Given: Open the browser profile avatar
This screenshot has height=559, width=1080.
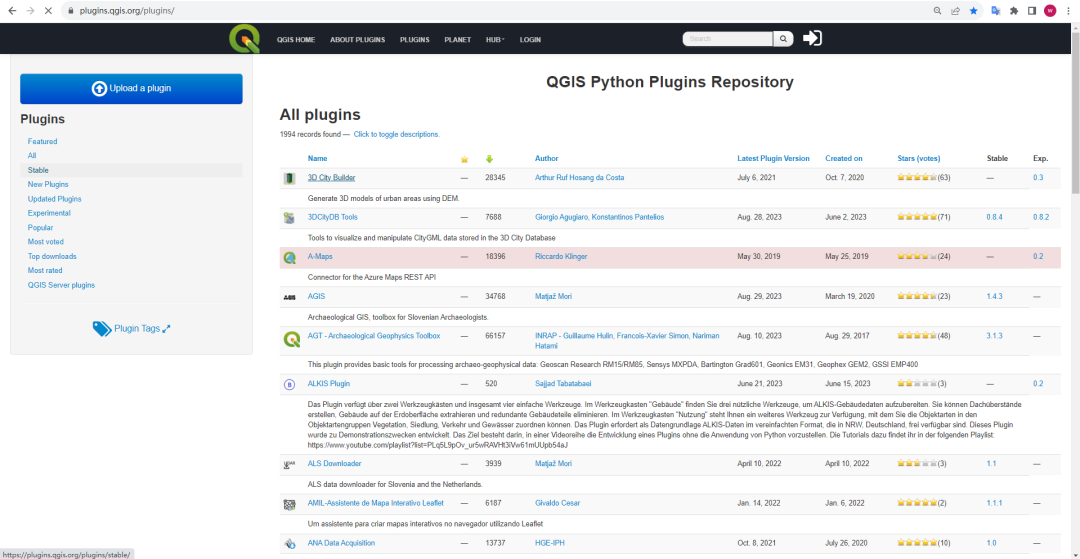Looking at the screenshot, I should (x=1050, y=11).
